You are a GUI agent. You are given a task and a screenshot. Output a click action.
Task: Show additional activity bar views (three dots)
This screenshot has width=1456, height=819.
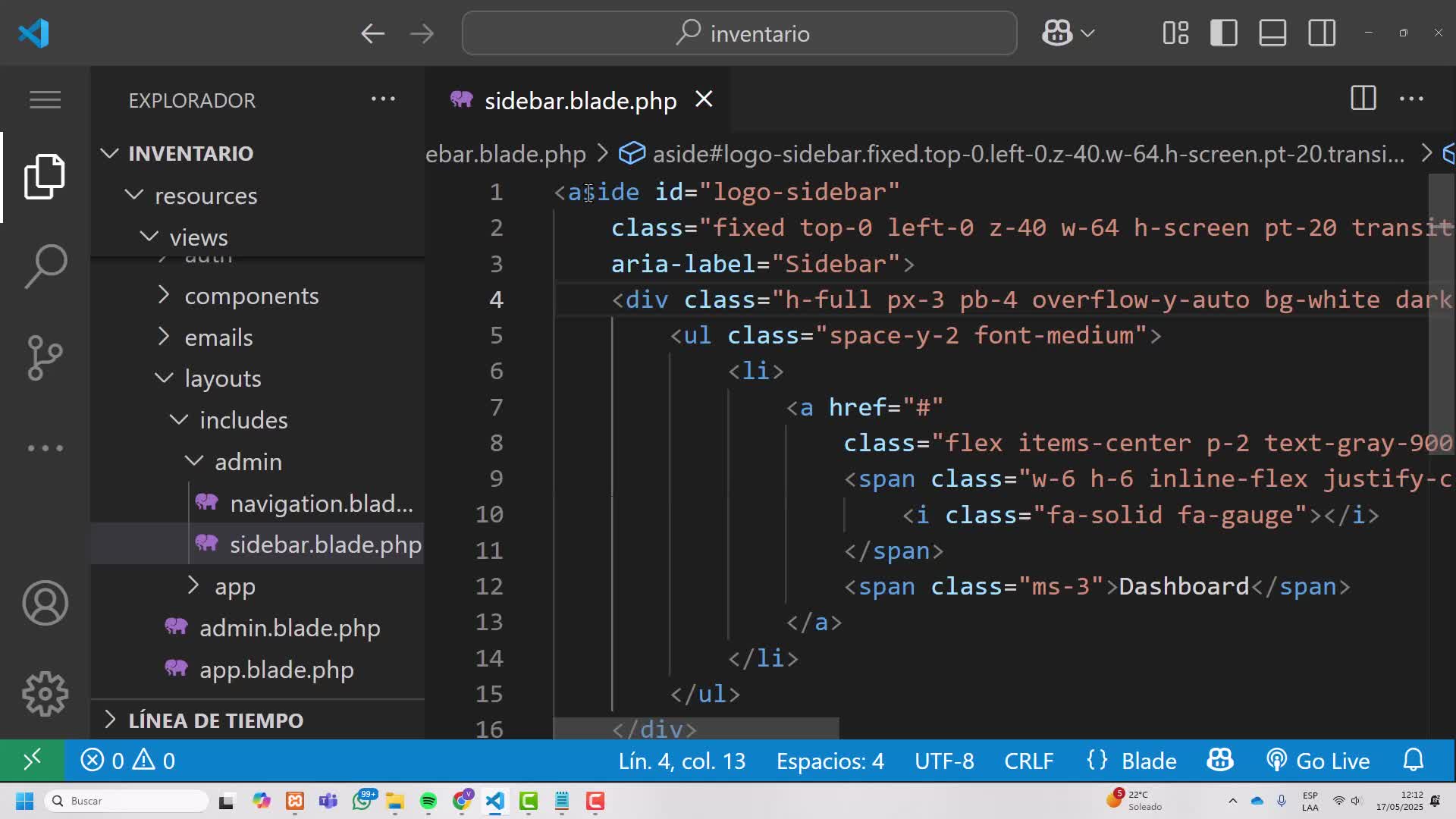click(x=45, y=448)
